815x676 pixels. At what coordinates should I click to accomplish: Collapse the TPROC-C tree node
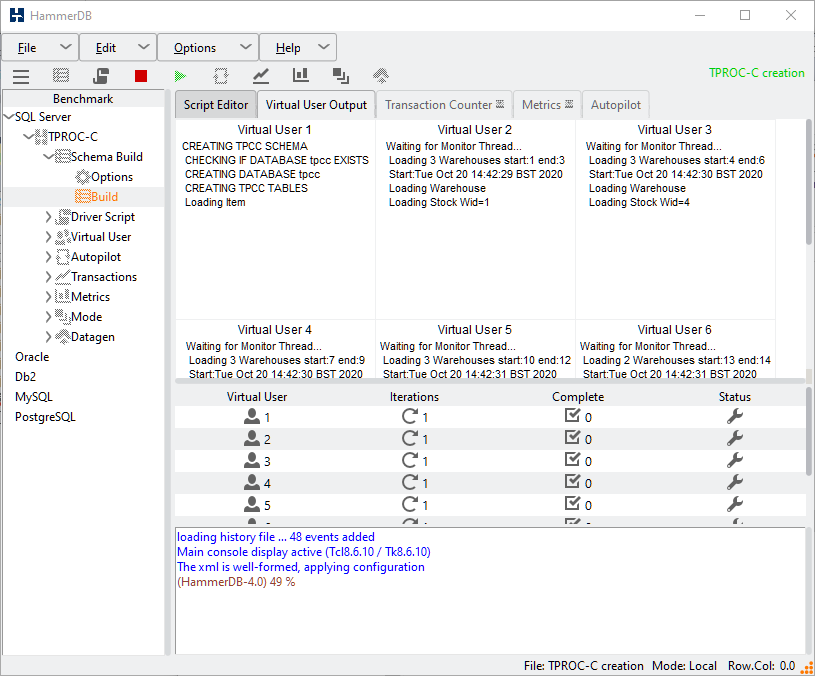click(29, 137)
